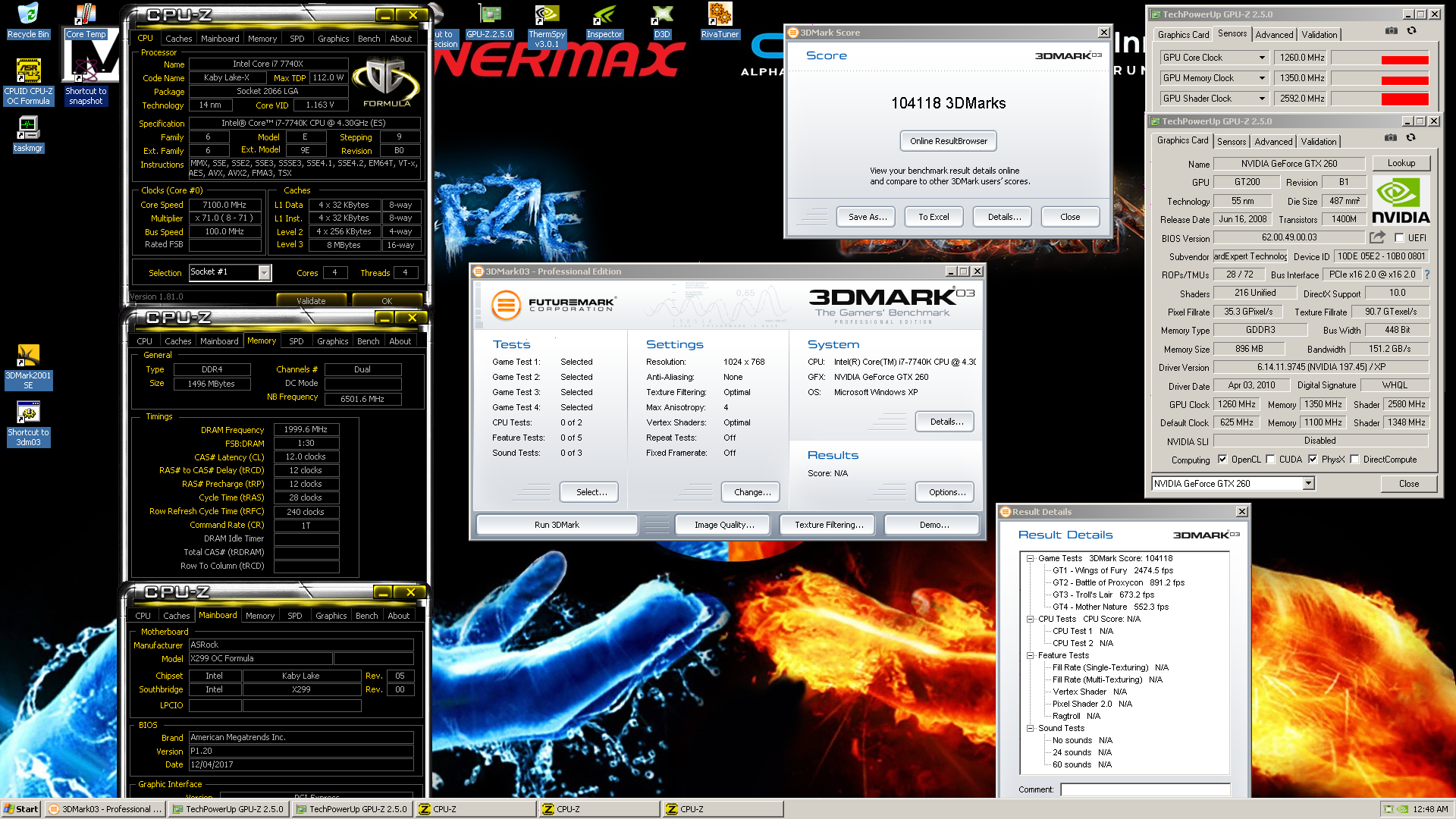Viewport: 1456px width, 819px height.
Task: Switch to Caches tab in top CPU-Z window
Action: pos(178,39)
